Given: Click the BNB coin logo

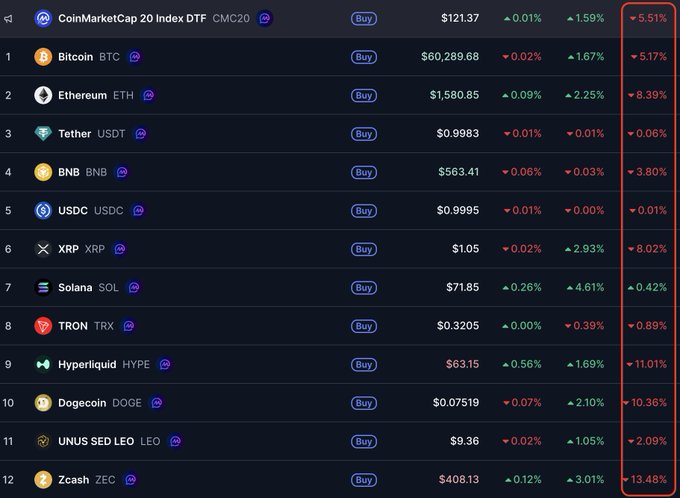Looking at the screenshot, I should tap(43, 172).
